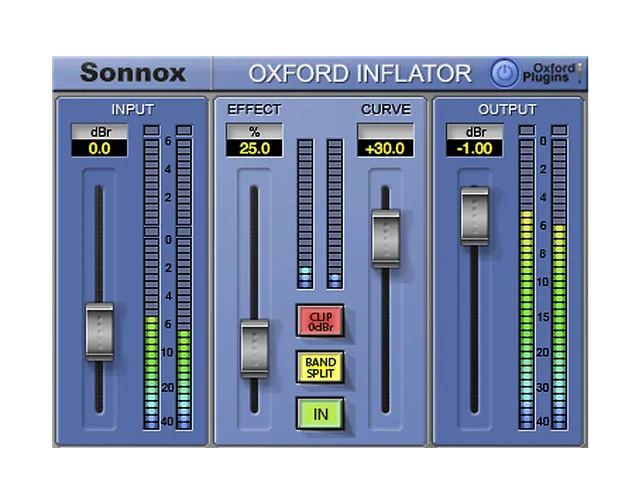
Task: Click the INPUT fader handle
Action: pyautogui.click(x=99, y=332)
